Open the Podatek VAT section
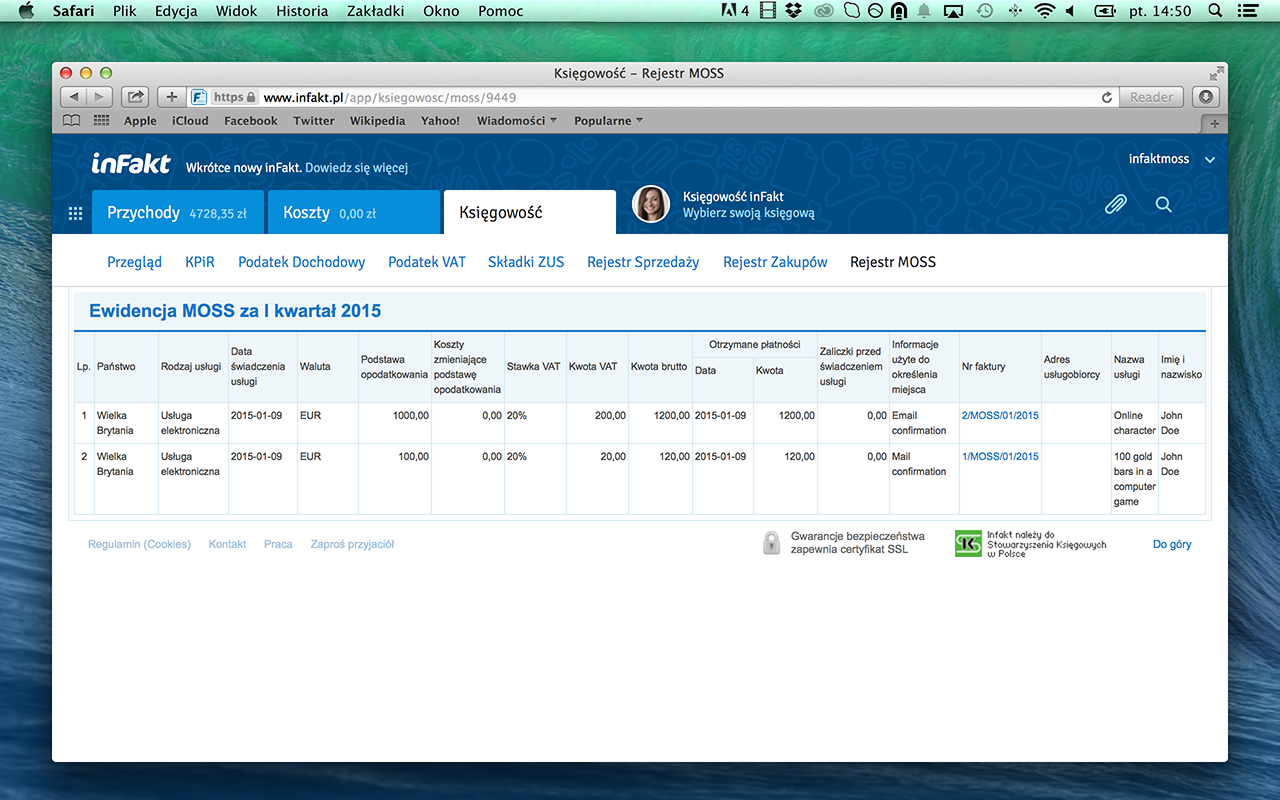Image resolution: width=1280 pixels, height=800 pixels. [x=427, y=262]
